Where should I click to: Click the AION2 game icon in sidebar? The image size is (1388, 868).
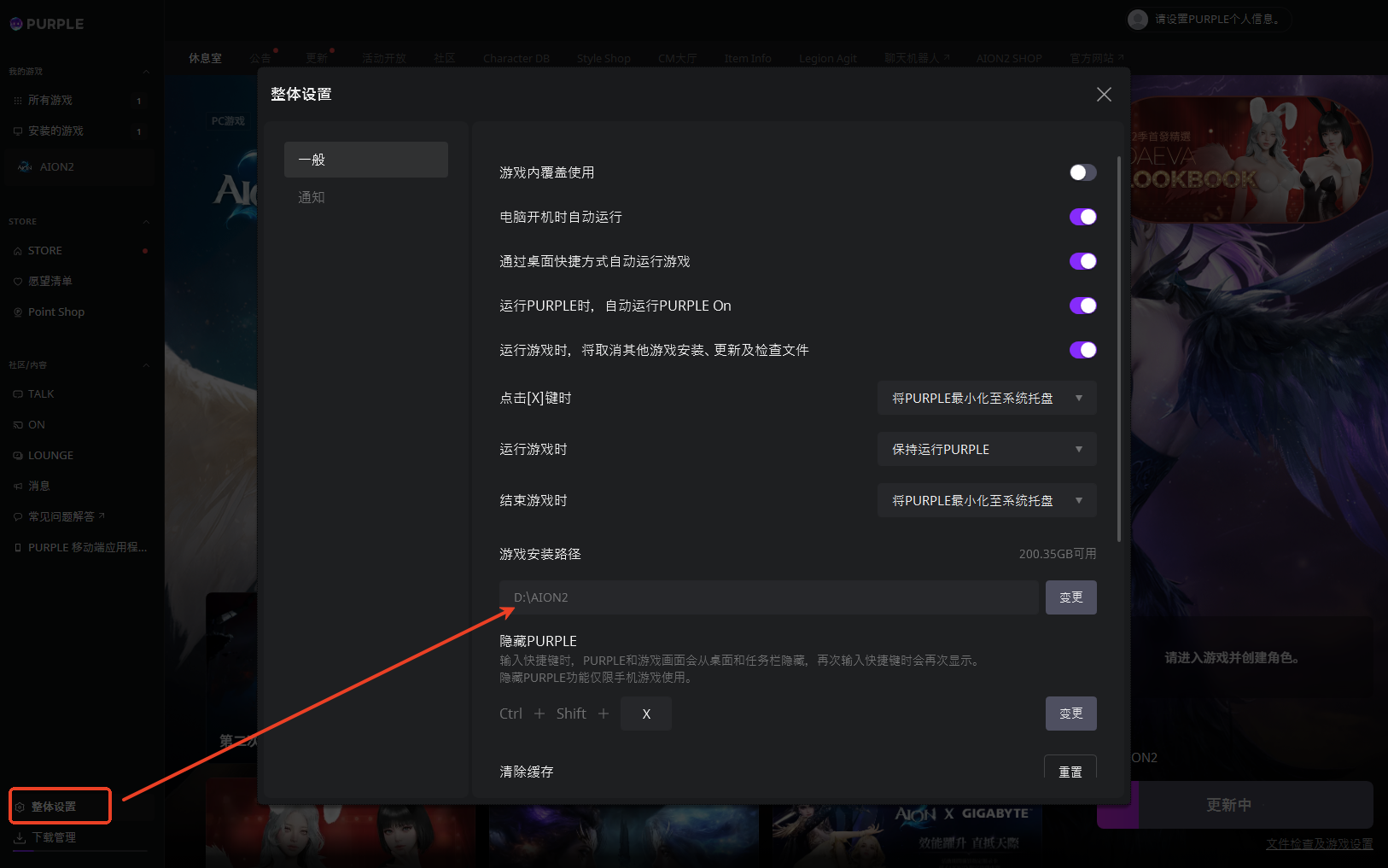(x=26, y=167)
